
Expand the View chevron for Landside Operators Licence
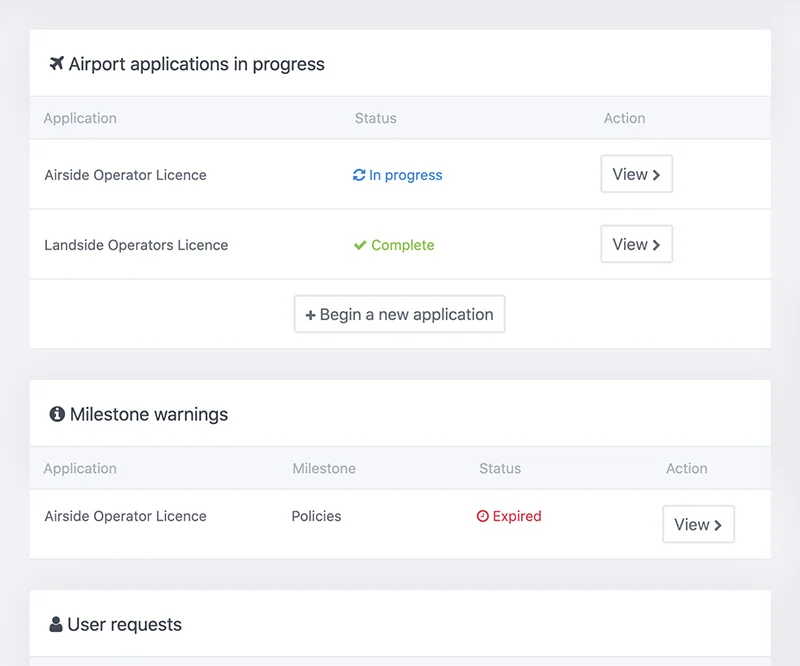click(x=658, y=244)
